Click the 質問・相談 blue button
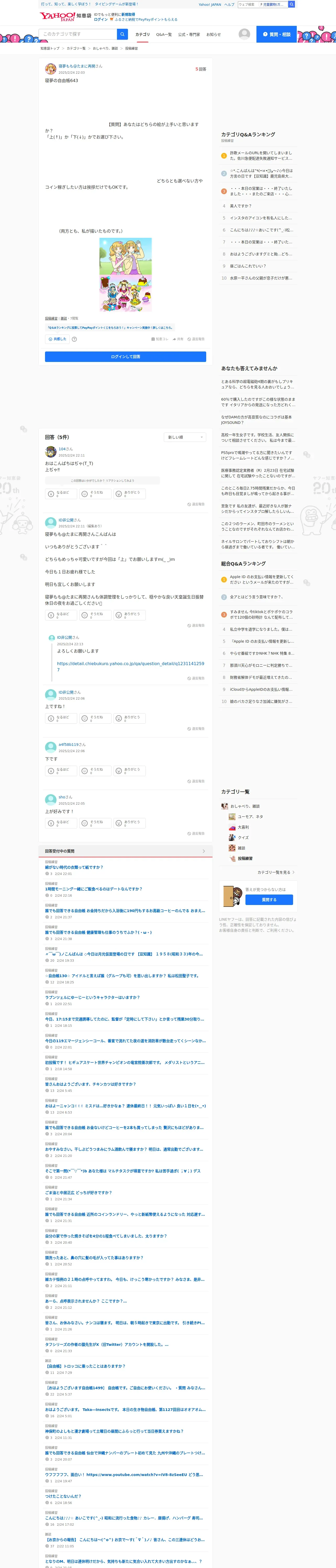 277,34
